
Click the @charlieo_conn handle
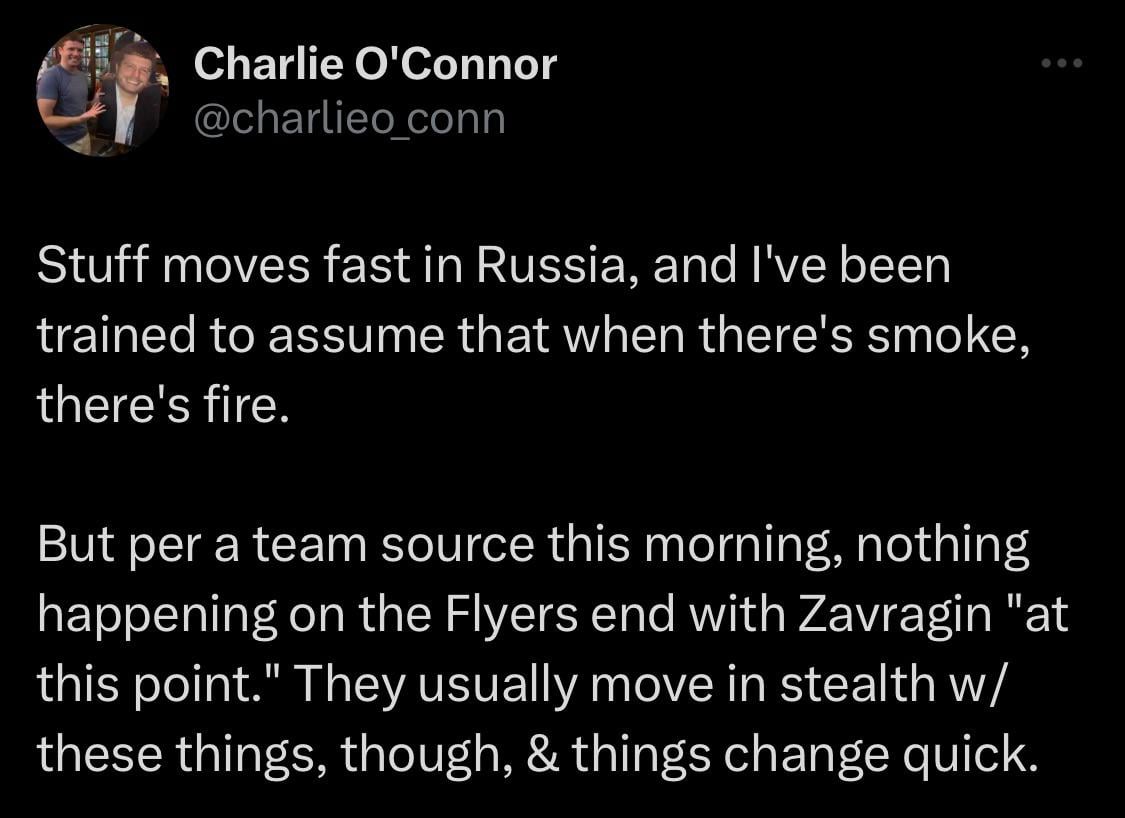point(349,119)
